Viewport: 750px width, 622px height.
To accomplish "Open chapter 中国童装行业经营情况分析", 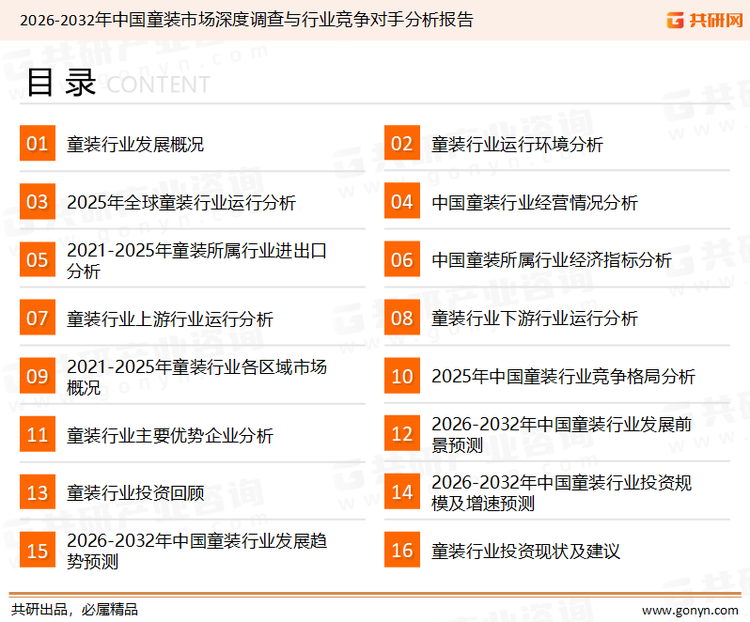I will pos(534,202).
